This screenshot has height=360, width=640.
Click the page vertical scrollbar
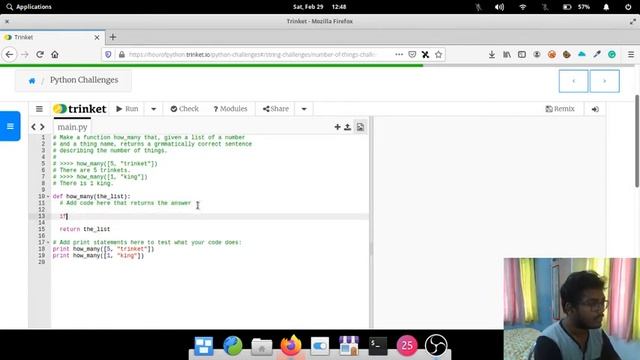pos(637,141)
